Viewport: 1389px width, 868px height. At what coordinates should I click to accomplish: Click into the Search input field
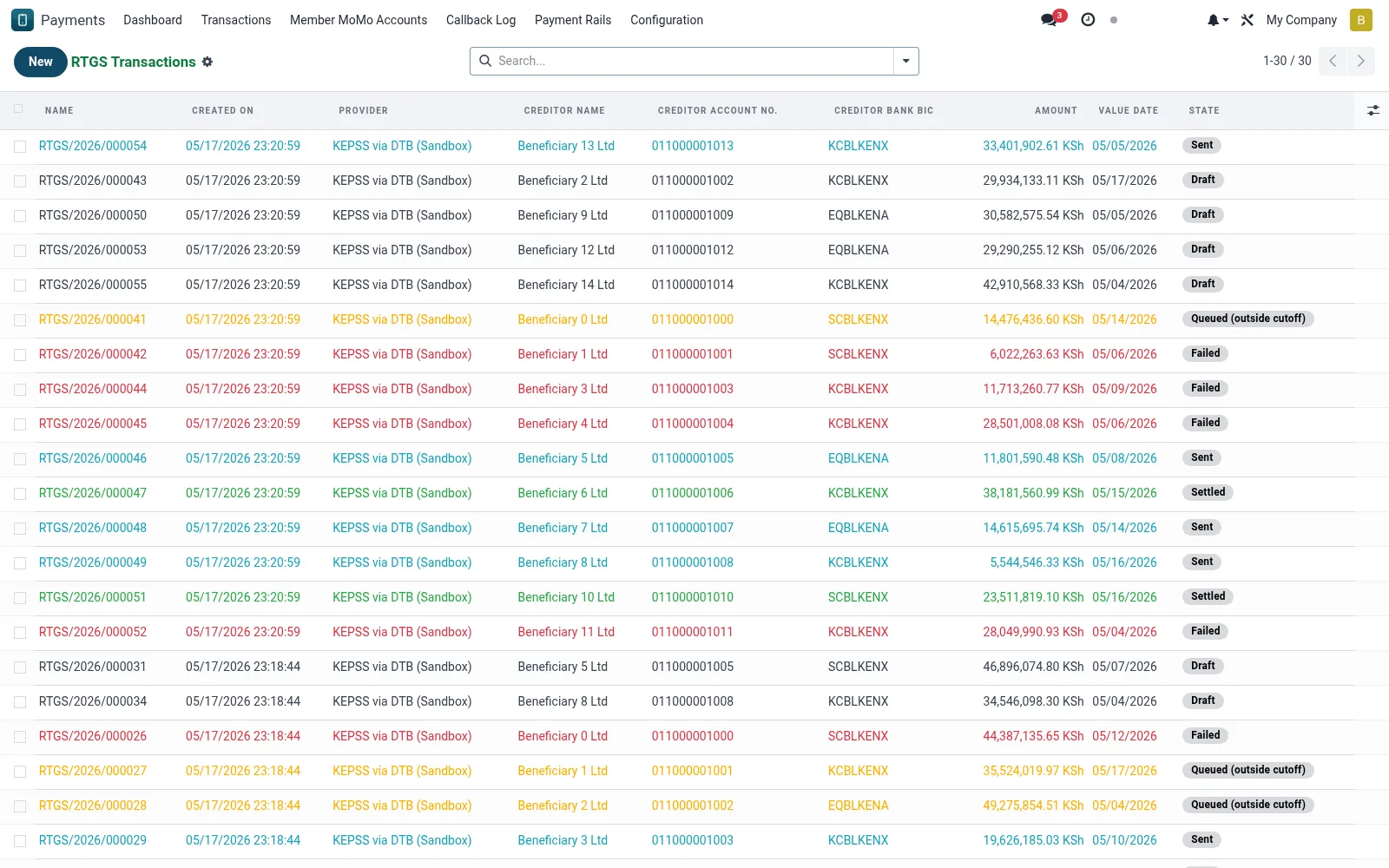coord(693,61)
